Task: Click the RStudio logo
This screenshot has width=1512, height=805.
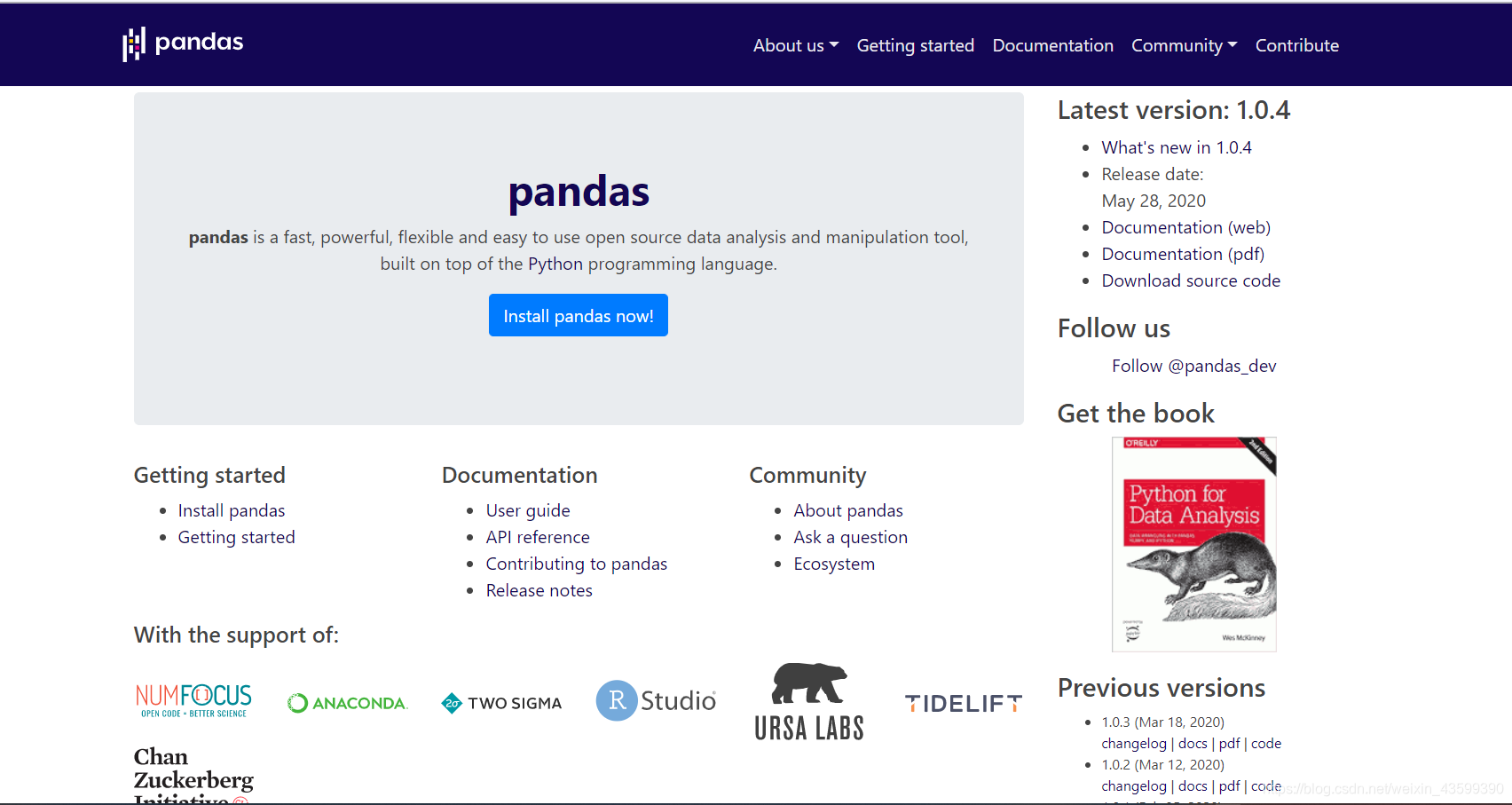Action: click(656, 700)
